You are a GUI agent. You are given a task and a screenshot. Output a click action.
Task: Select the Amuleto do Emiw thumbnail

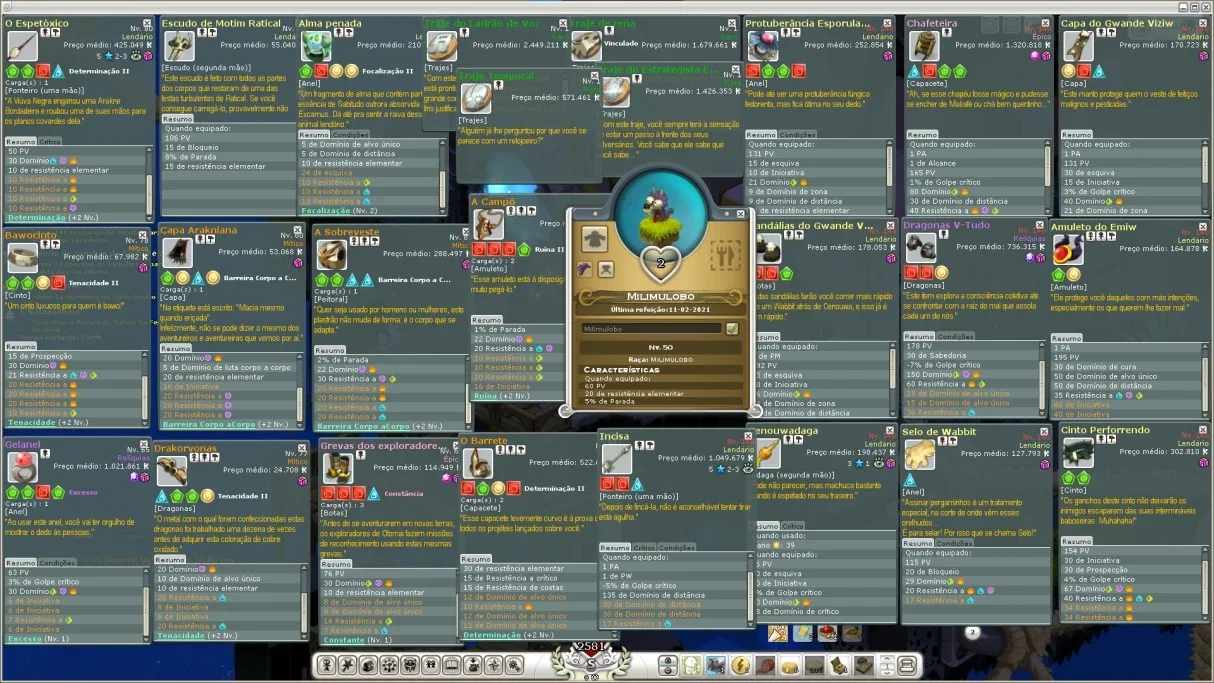click(1067, 250)
